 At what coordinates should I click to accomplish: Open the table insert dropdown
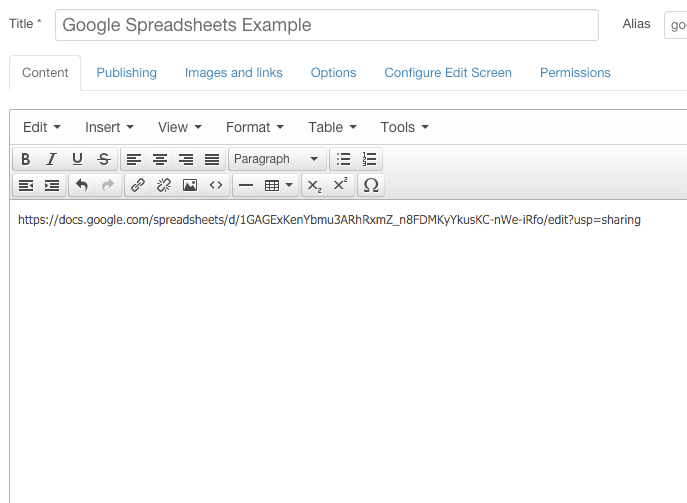[279, 185]
